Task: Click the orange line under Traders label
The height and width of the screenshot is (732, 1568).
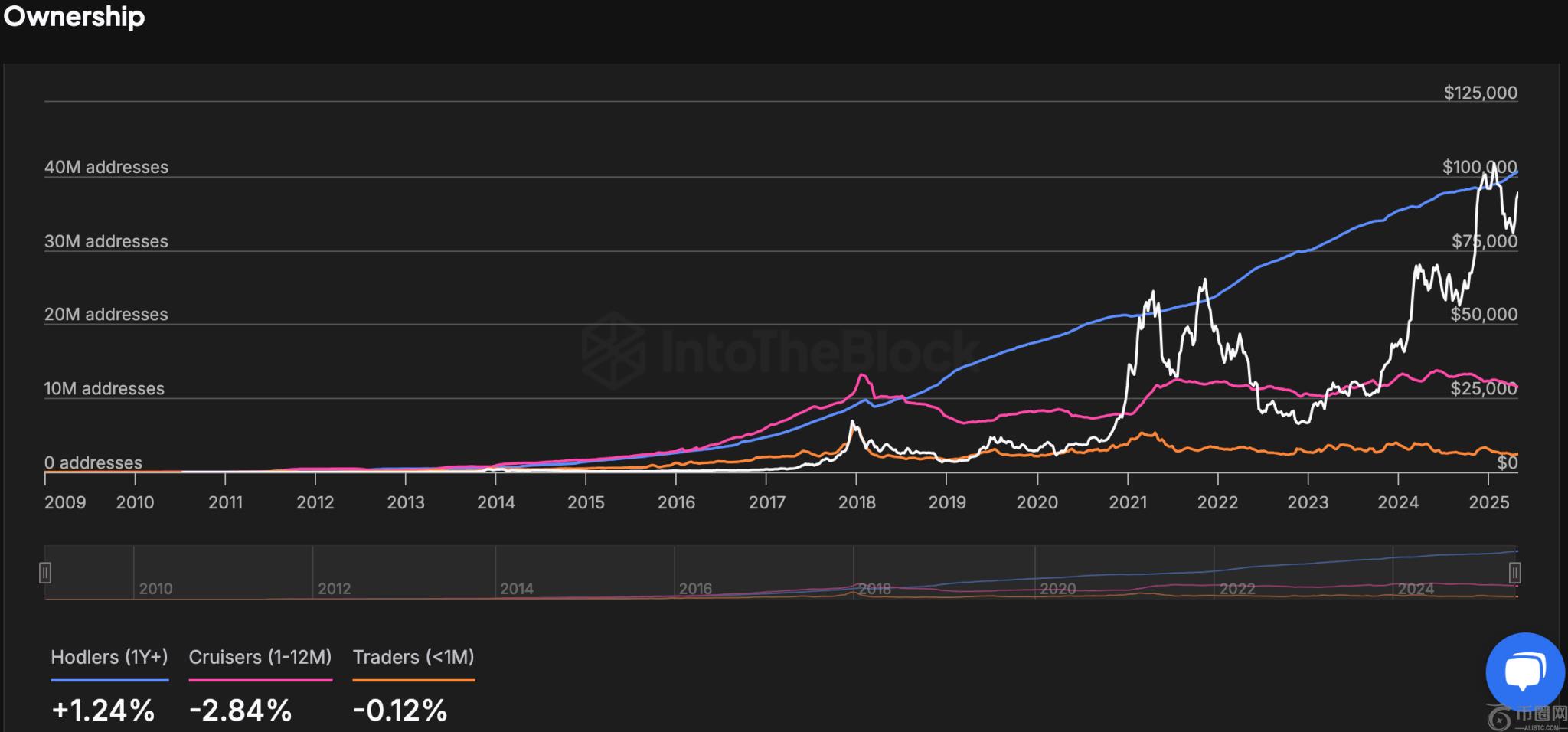Action: click(413, 680)
